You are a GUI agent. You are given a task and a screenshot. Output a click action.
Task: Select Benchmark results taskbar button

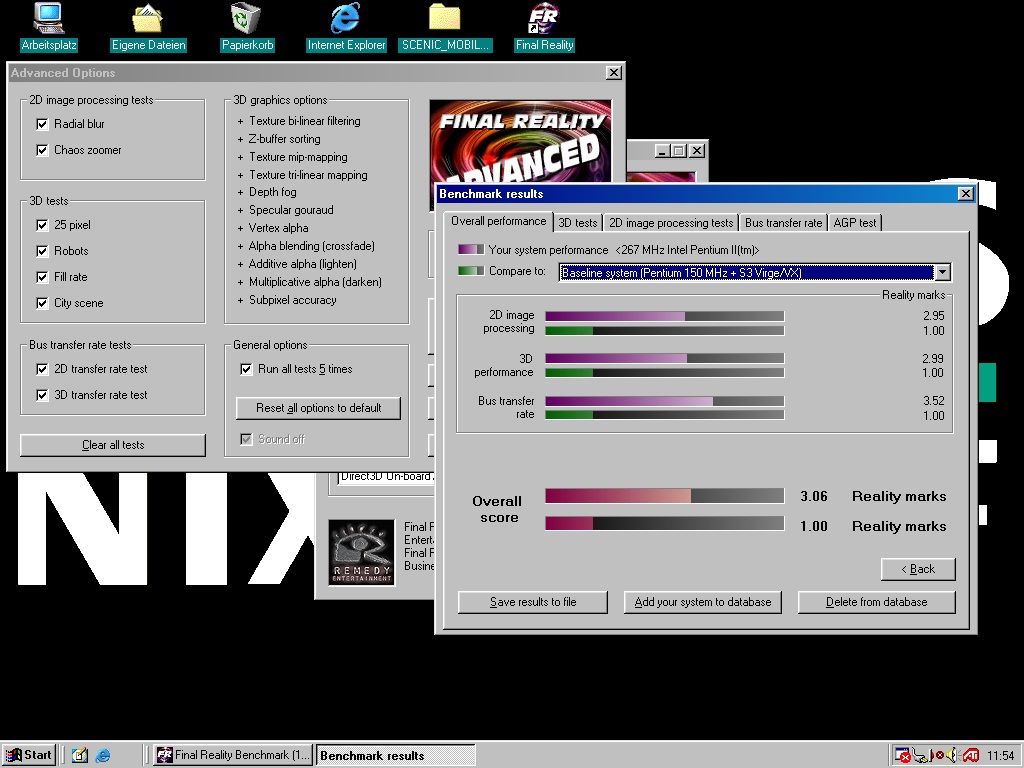[396, 756]
